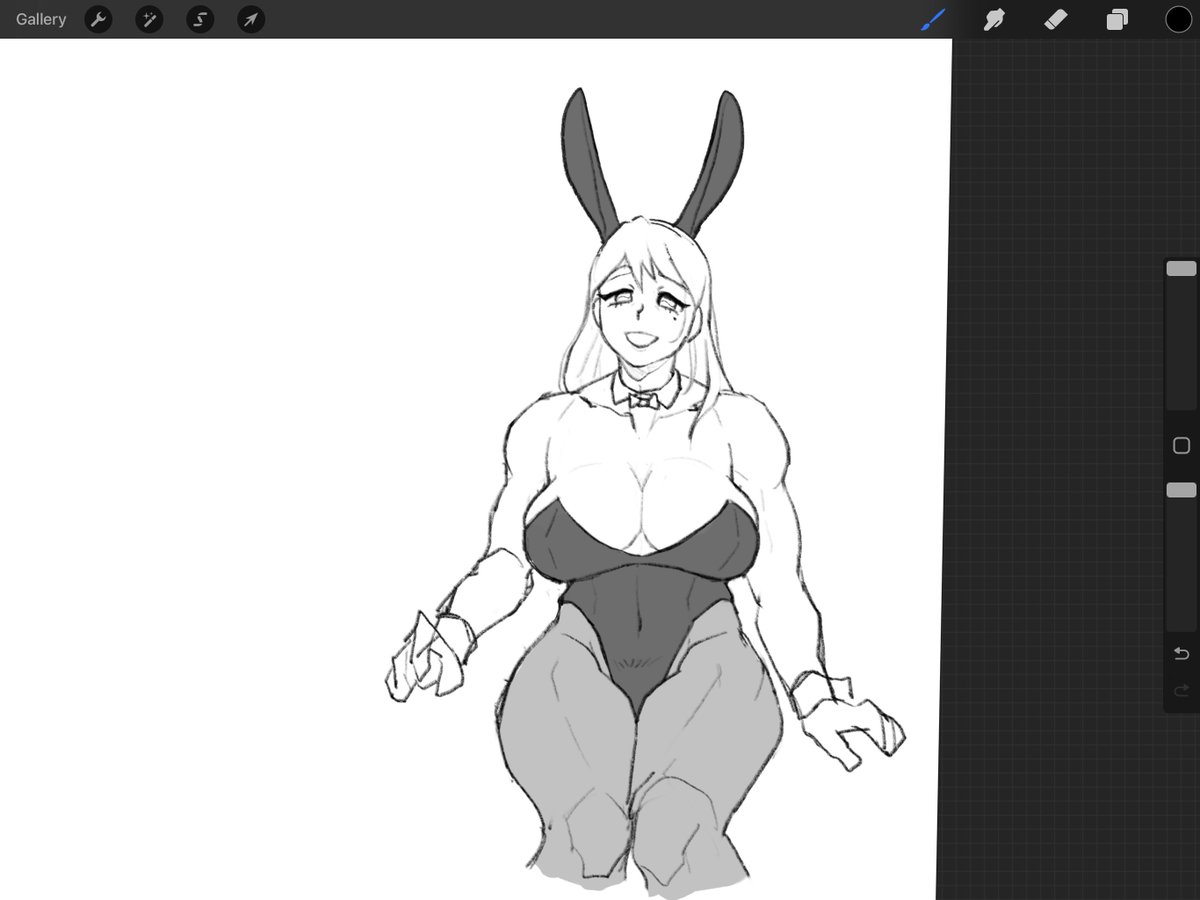The image size is (1200, 900).
Task: Open the active color picker
Action: (x=1179, y=19)
